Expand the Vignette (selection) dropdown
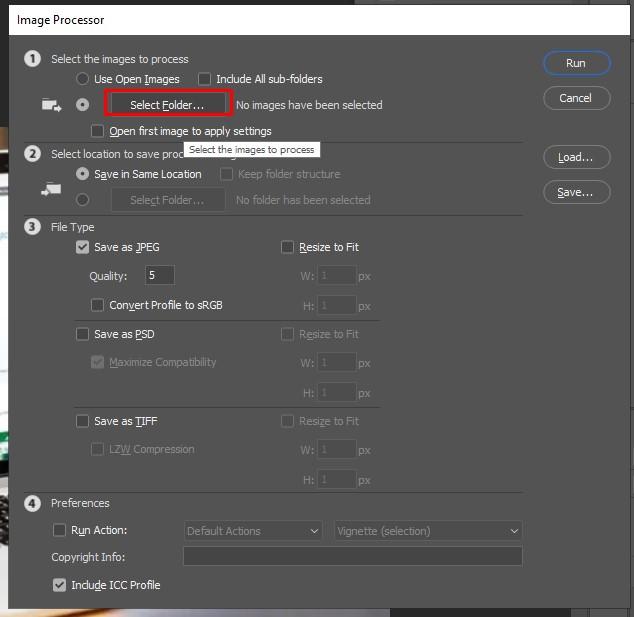634x617 pixels. click(x=428, y=531)
